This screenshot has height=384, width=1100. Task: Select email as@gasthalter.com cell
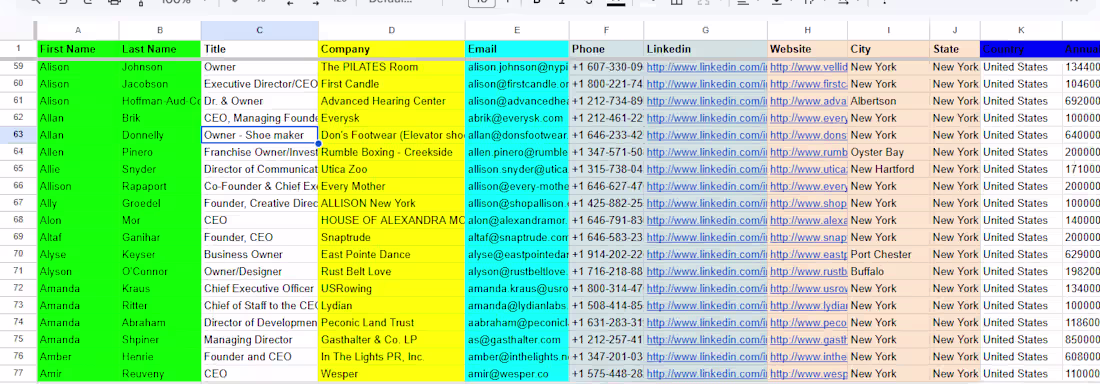pos(517,340)
